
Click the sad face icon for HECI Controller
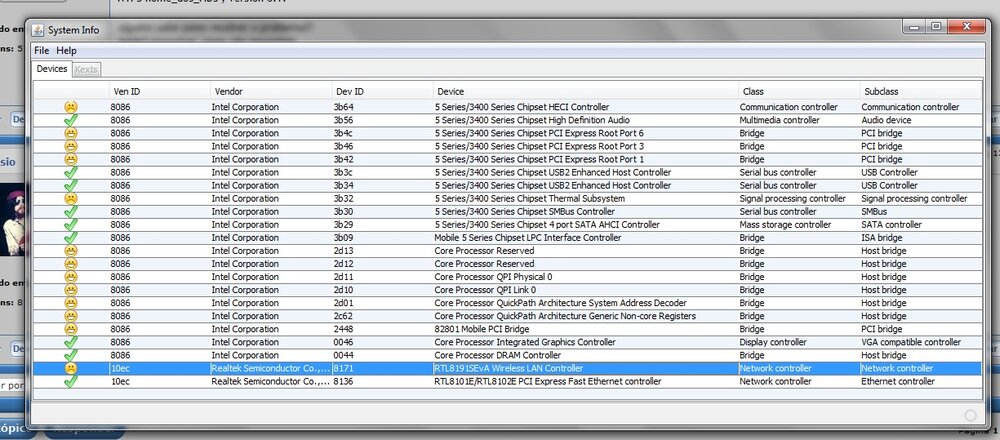point(71,107)
